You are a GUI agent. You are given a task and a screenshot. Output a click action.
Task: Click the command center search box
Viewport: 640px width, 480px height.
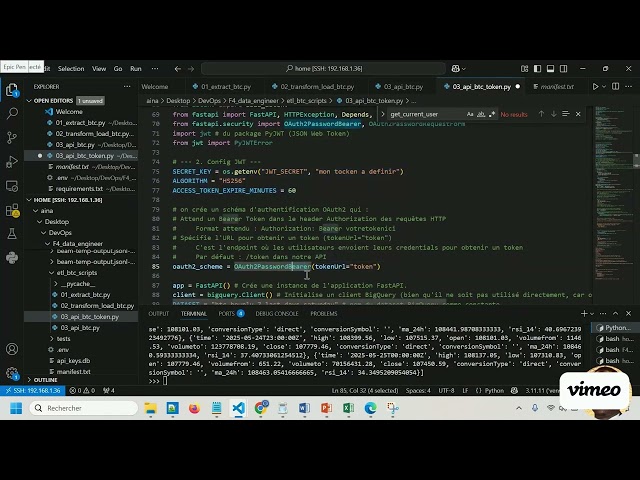[x=323, y=69]
